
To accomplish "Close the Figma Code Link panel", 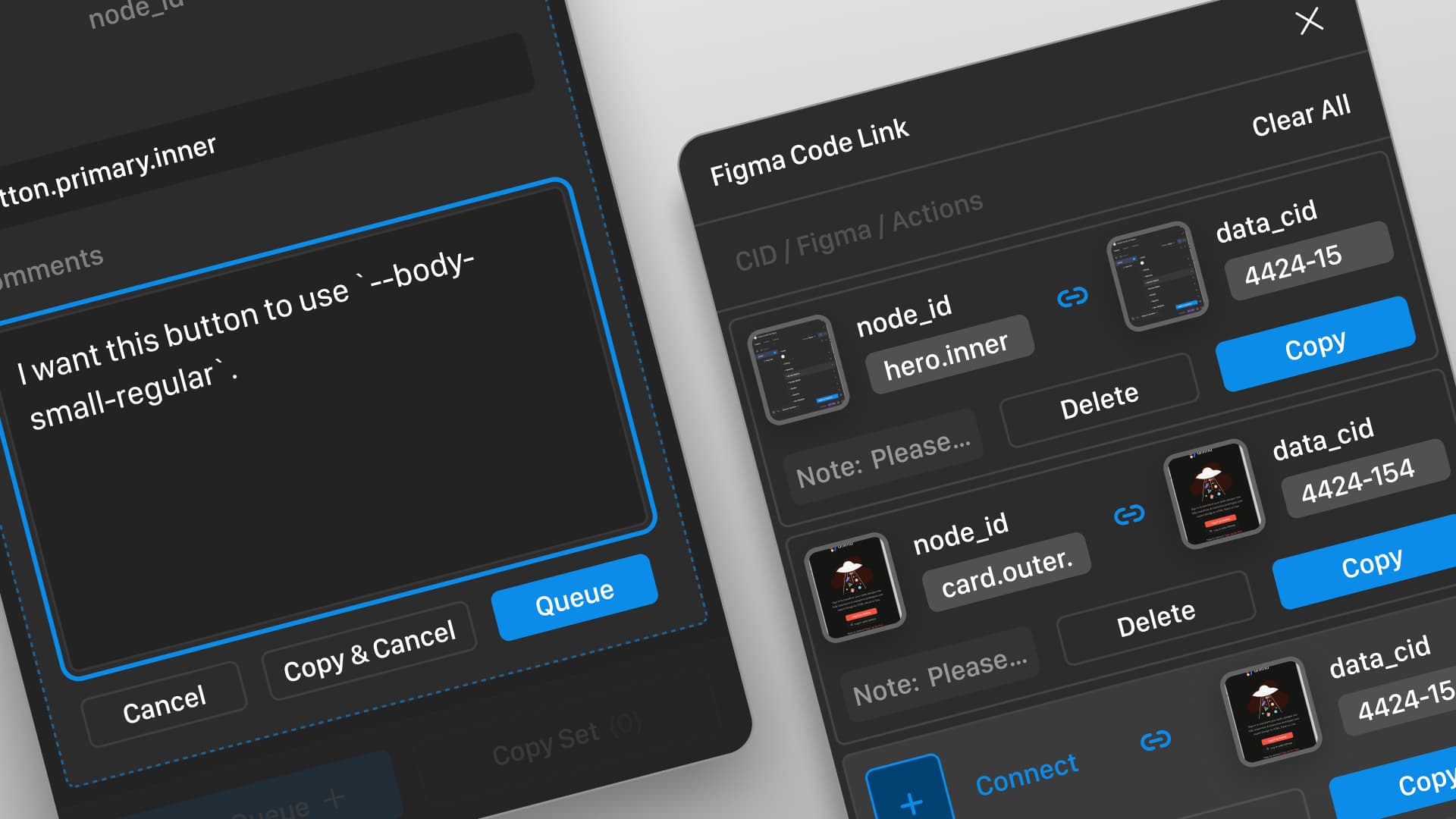I will (x=1310, y=23).
